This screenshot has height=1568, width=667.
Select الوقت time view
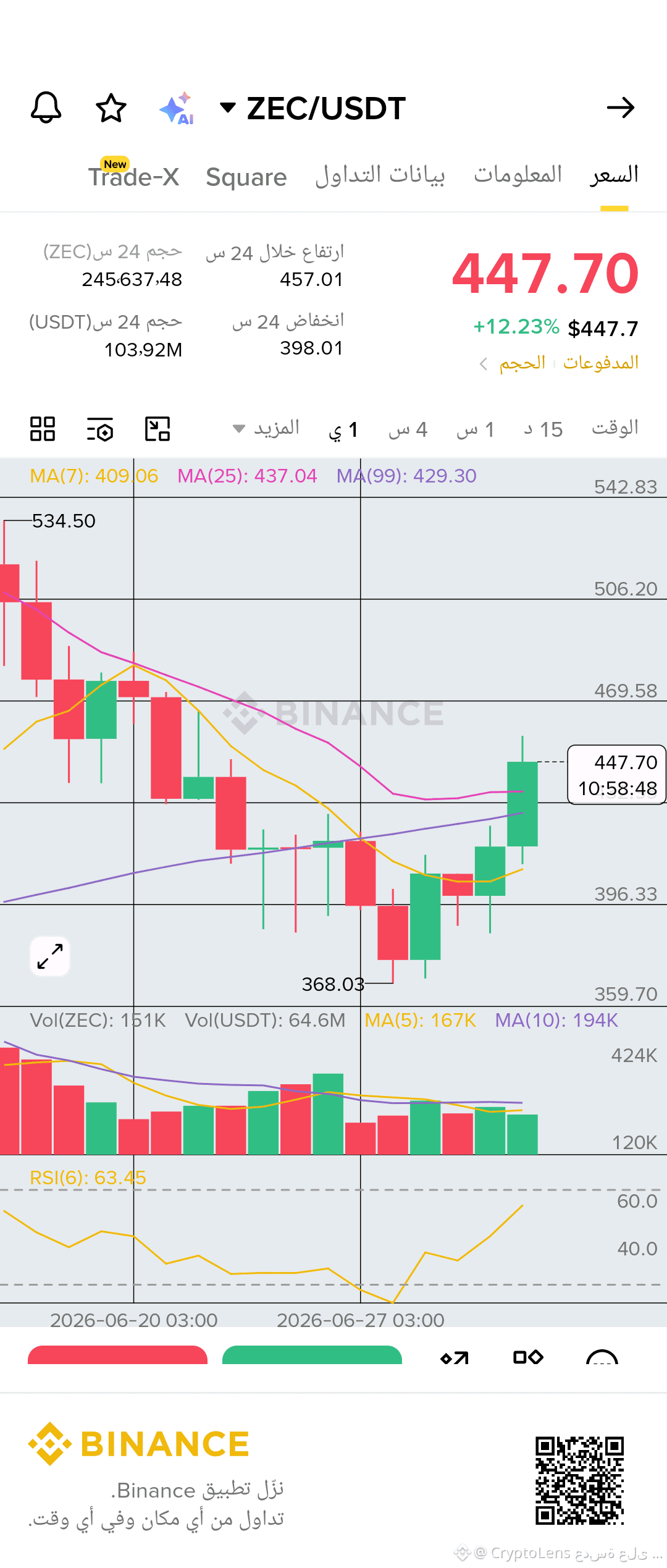615,428
